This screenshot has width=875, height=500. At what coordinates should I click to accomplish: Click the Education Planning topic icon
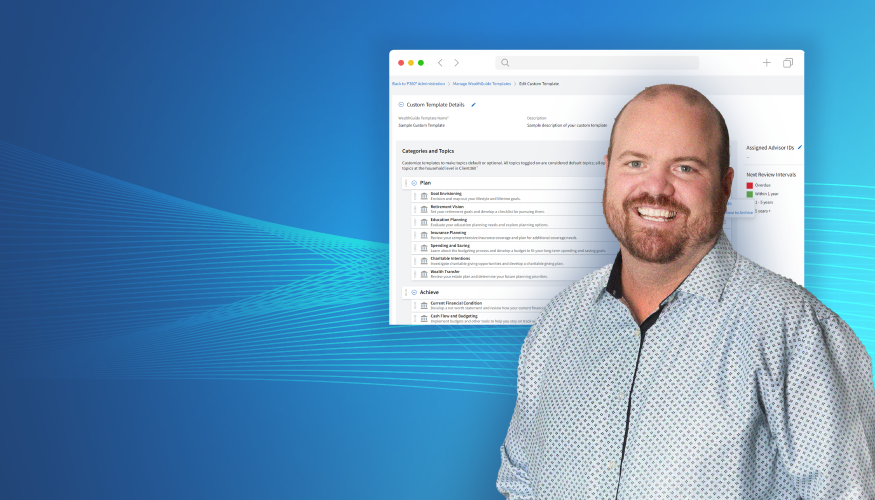[424, 222]
